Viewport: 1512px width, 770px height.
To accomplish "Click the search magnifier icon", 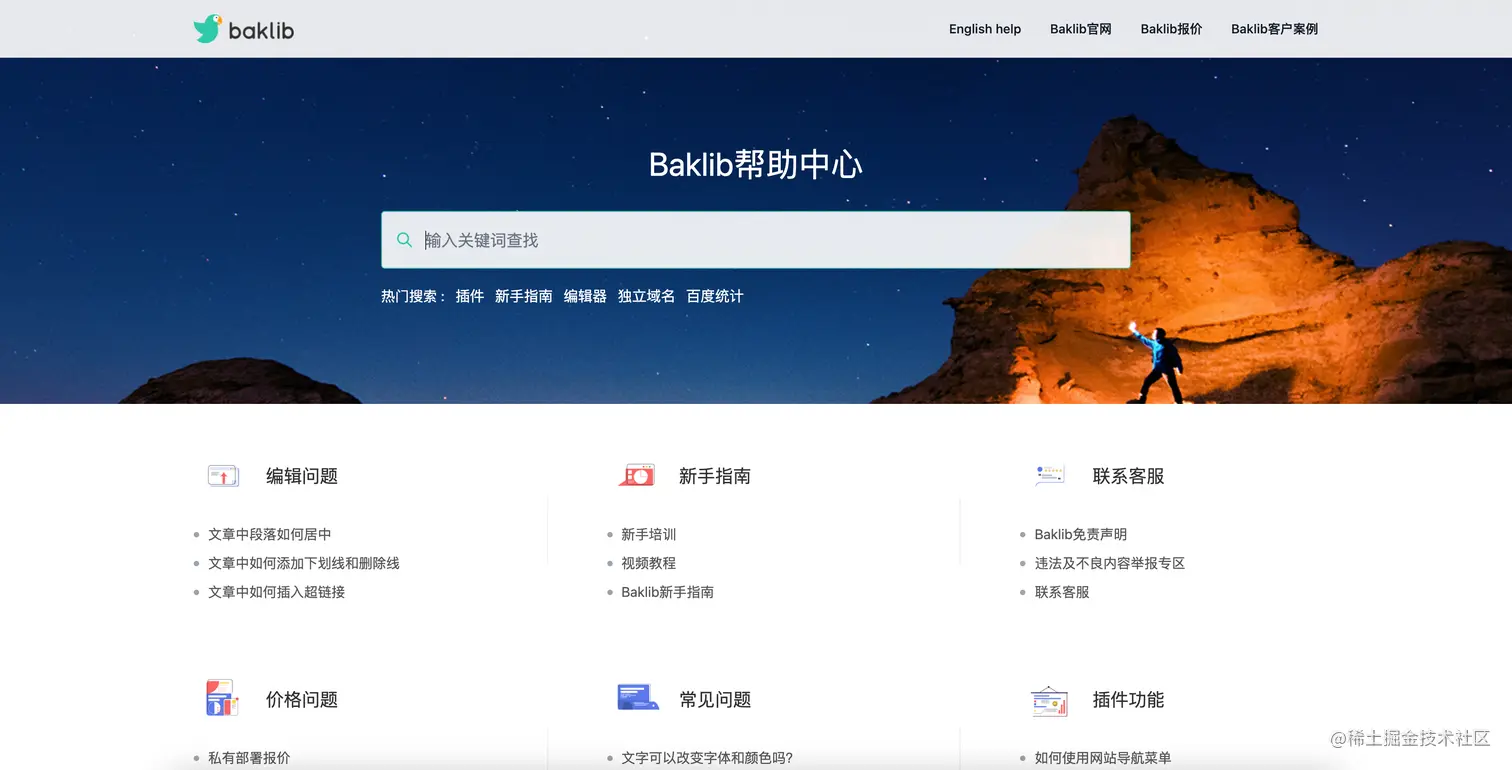I will tap(404, 240).
